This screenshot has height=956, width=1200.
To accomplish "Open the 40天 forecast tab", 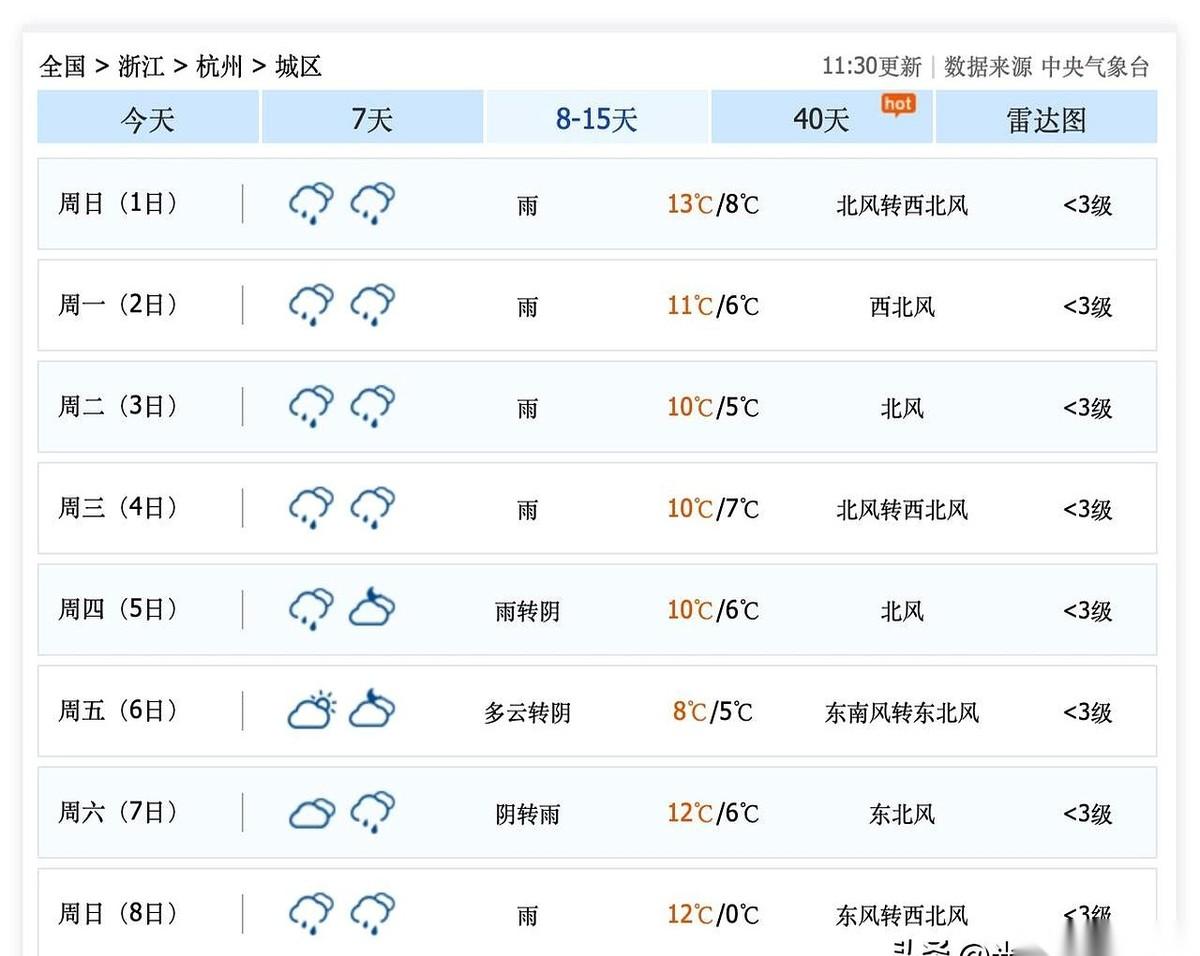I will pyautogui.click(x=822, y=118).
